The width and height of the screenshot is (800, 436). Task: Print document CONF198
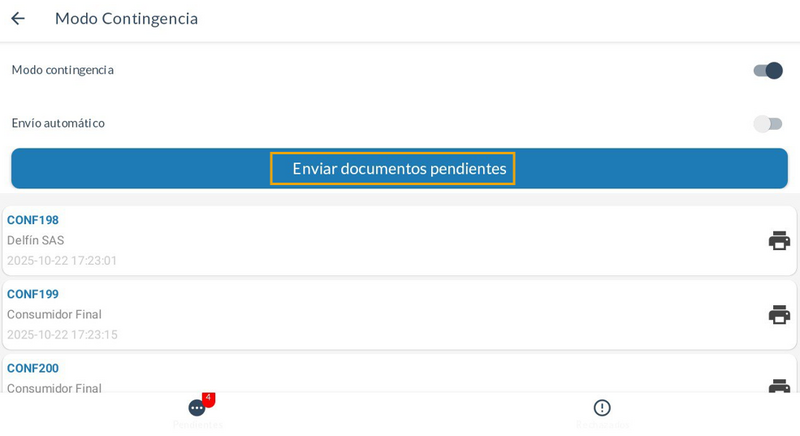point(779,240)
